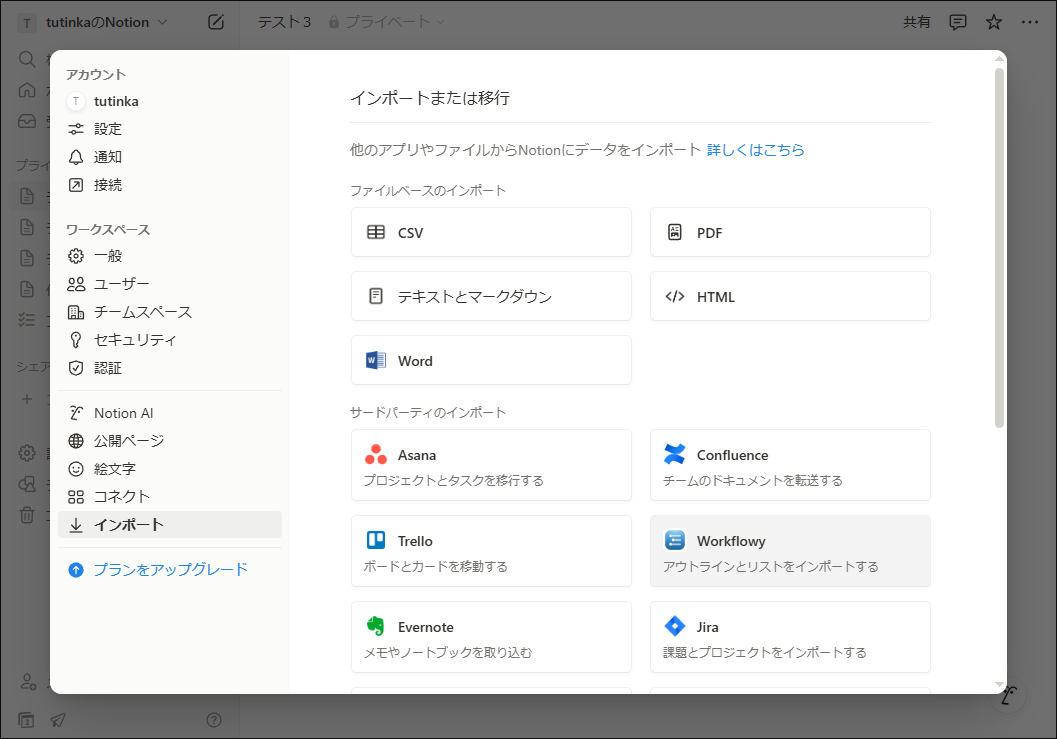Open ユーザー settings
Screen dimensions: 1057x739
pyautogui.click(x=170, y=284)
